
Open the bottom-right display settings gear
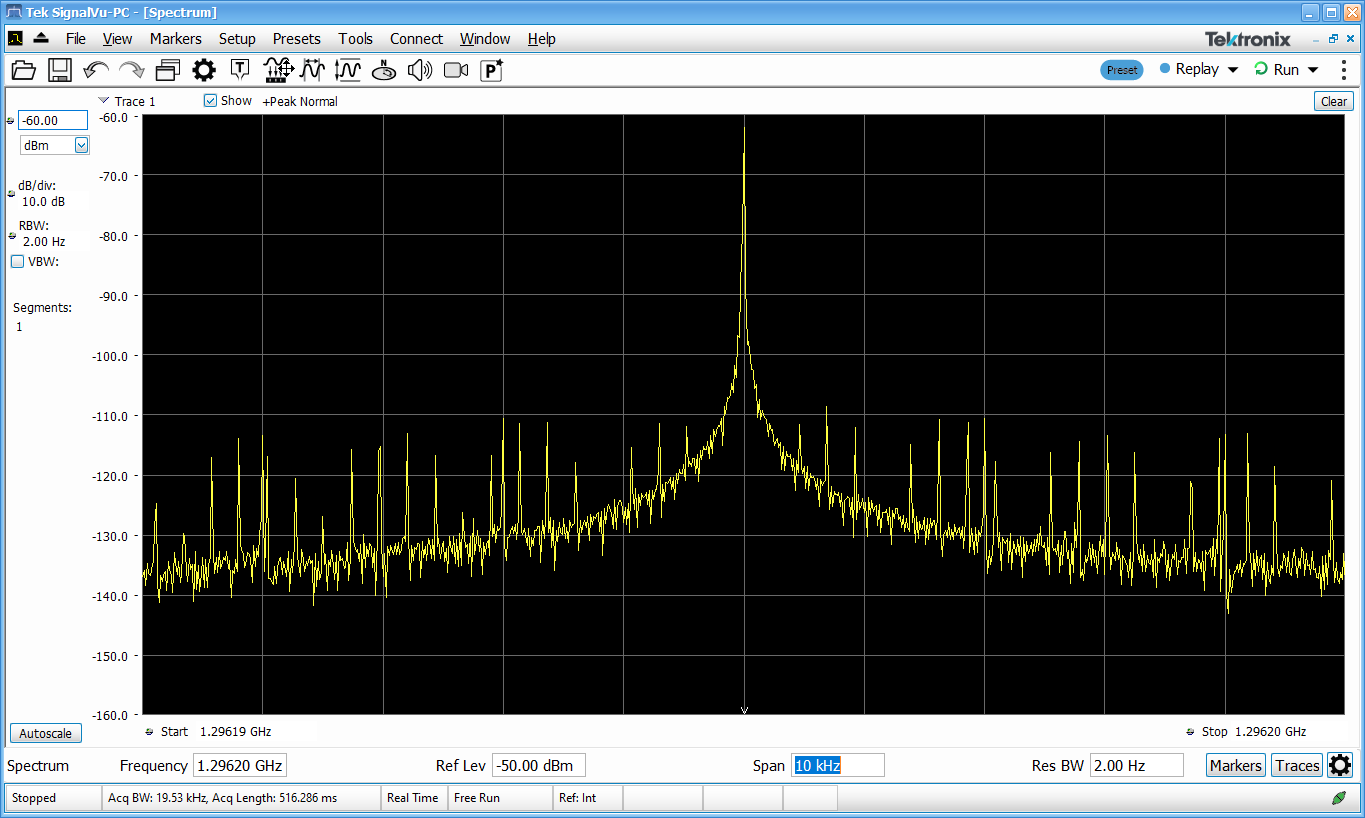click(1340, 765)
